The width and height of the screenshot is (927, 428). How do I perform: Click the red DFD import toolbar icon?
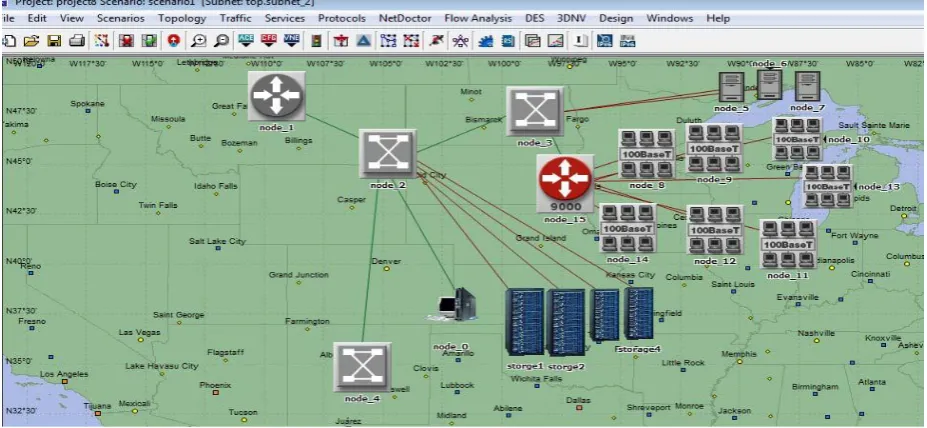tap(269, 41)
